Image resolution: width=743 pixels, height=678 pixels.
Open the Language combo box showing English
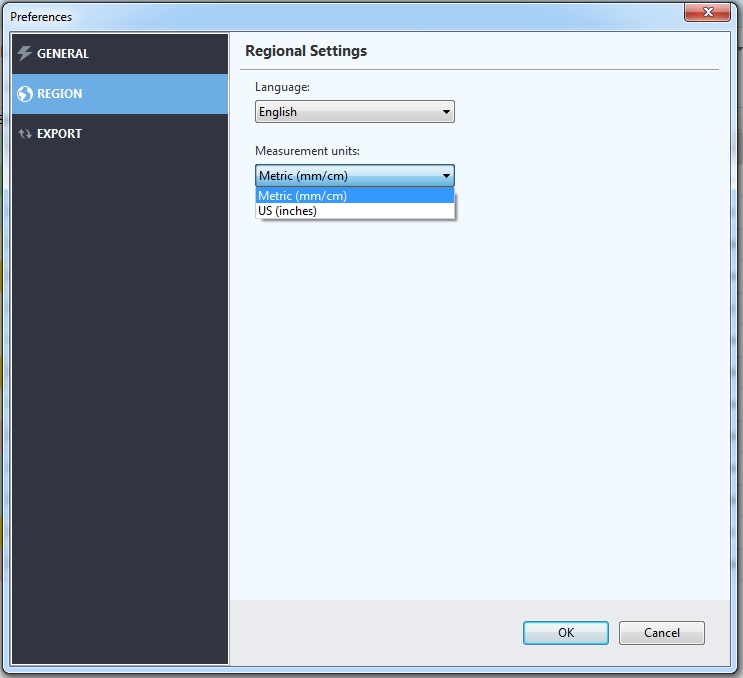[345, 112]
